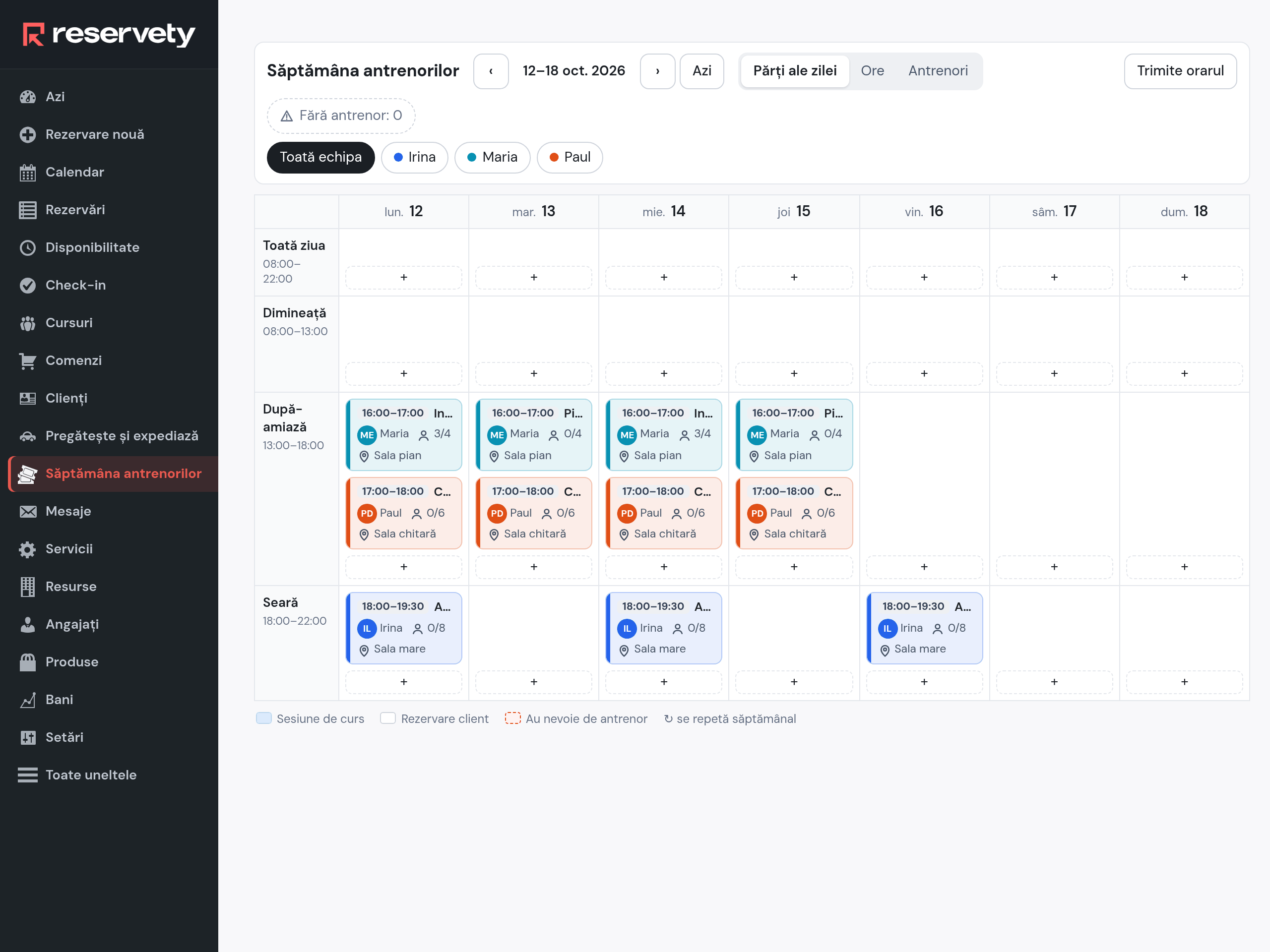Add a După-amiază entry on sâm. 17
The height and width of the screenshot is (952, 1270).
point(1054,567)
